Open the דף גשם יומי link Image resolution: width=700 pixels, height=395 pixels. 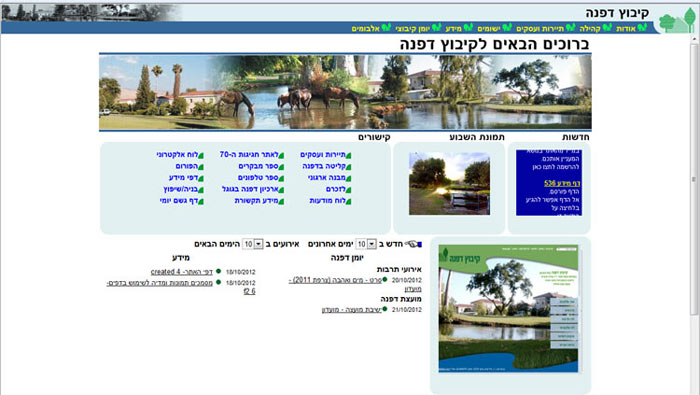click(179, 201)
